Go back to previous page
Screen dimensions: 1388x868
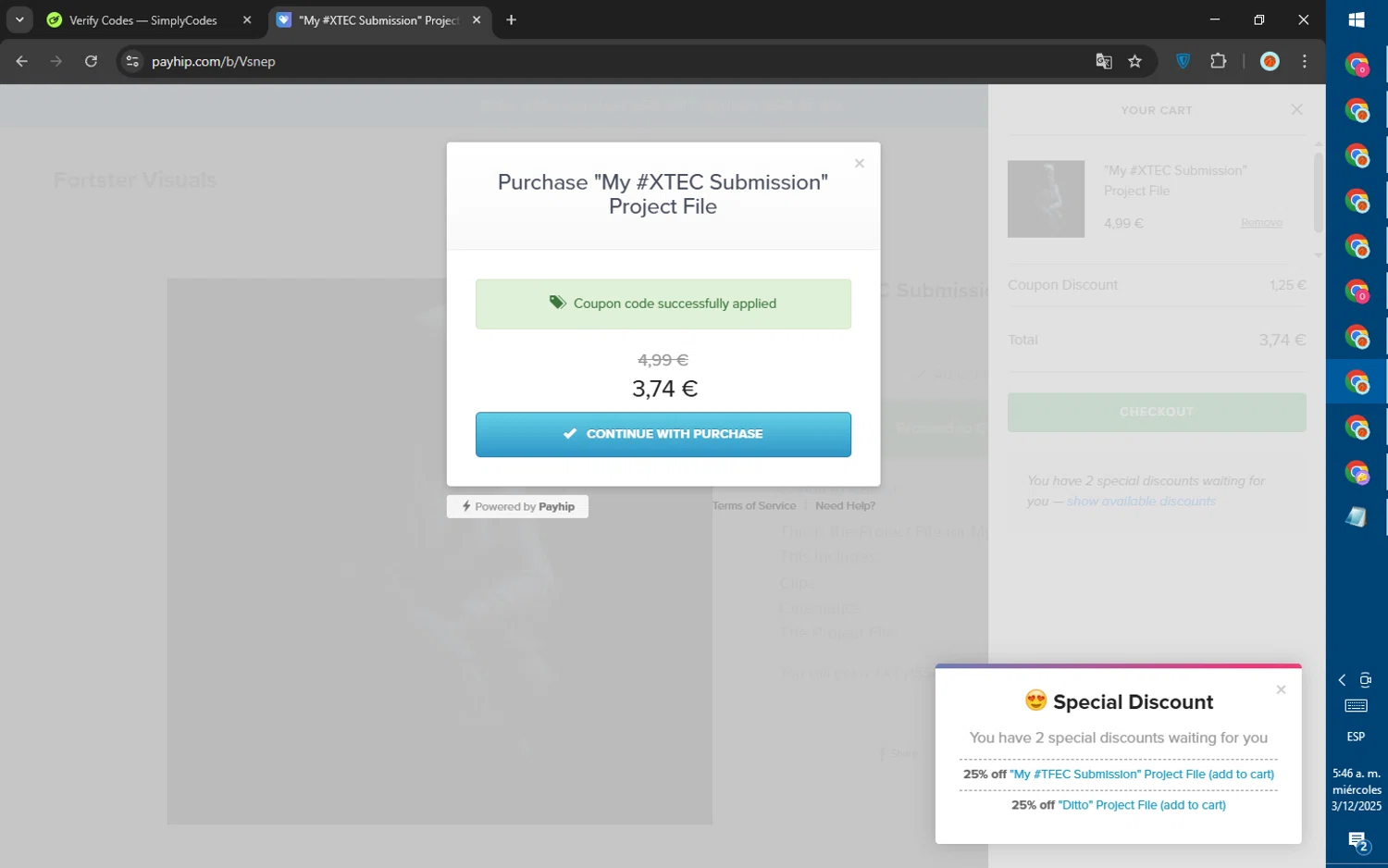coord(21,61)
